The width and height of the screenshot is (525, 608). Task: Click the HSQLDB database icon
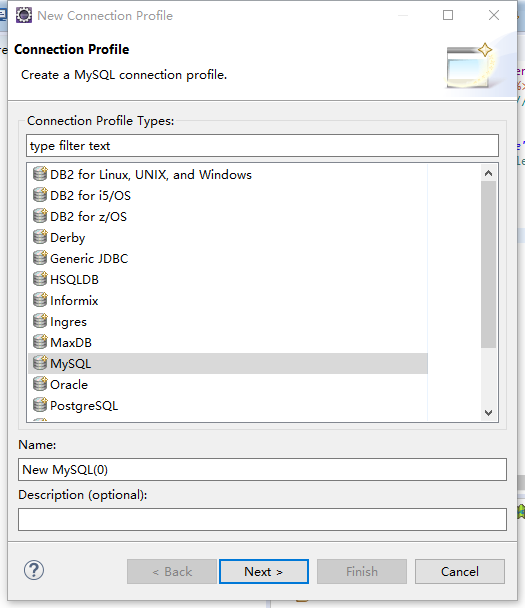(x=40, y=278)
